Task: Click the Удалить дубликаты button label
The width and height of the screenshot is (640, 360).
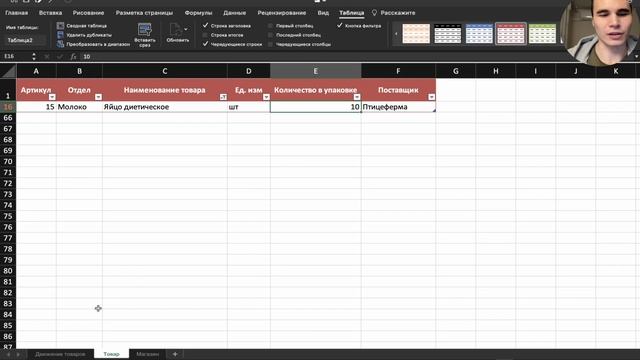Action: (x=89, y=35)
